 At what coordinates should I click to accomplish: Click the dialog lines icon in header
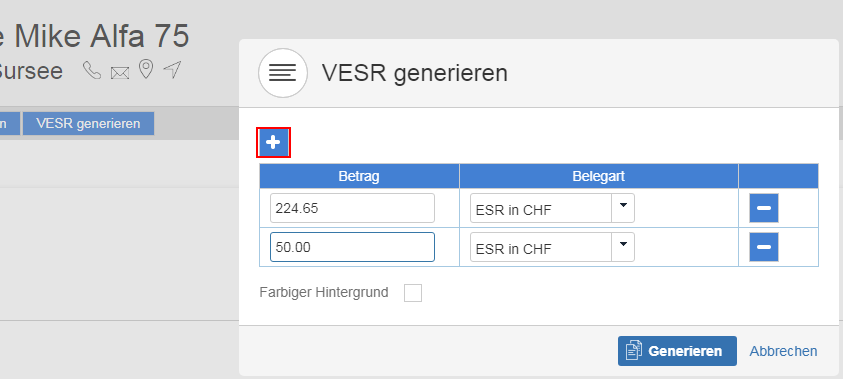coord(283,73)
